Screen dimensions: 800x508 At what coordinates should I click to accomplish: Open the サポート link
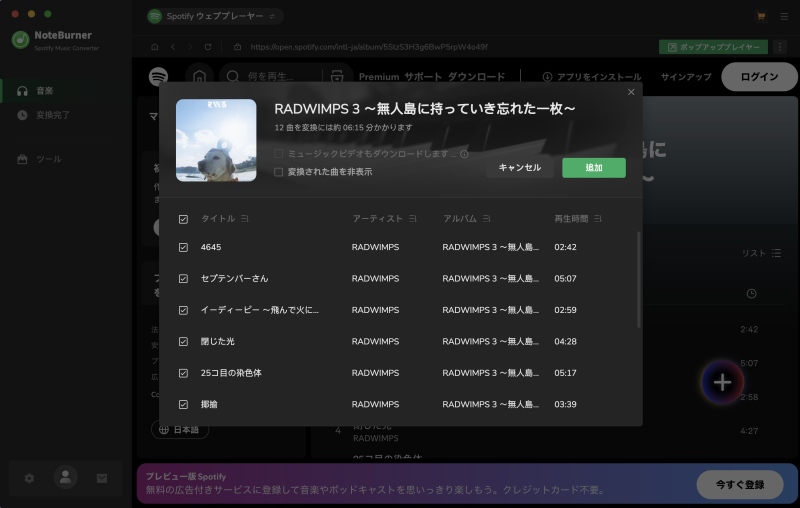tap(423, 77)
